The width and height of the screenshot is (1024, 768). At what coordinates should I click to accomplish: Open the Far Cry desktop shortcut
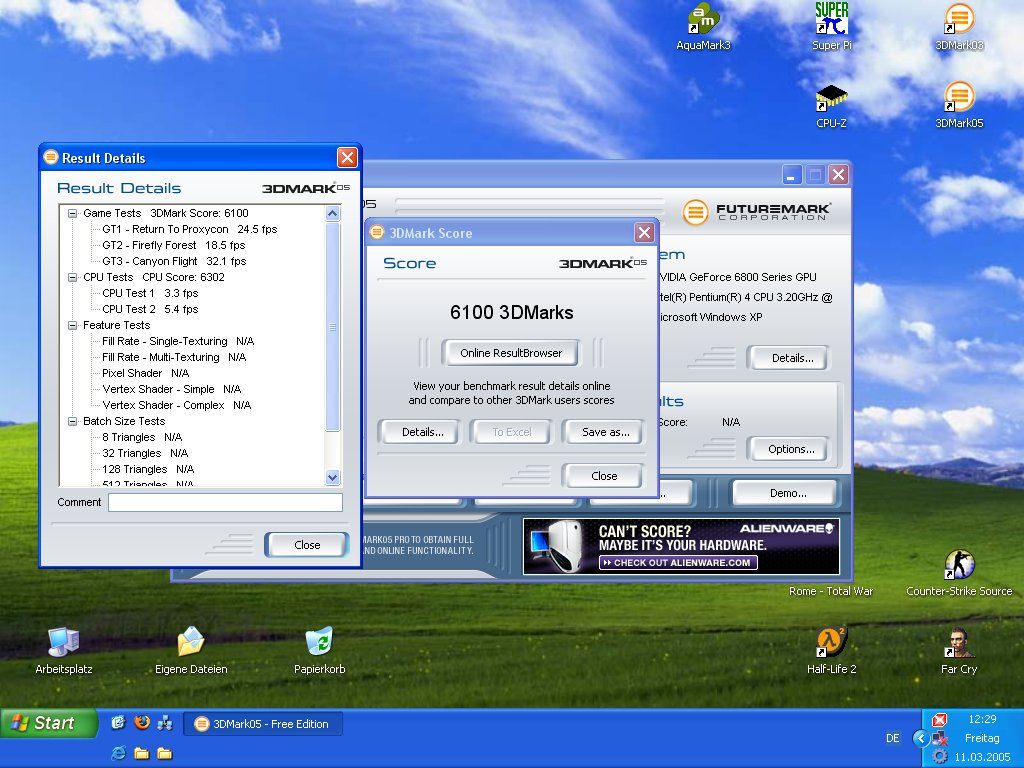click(959, 650)
